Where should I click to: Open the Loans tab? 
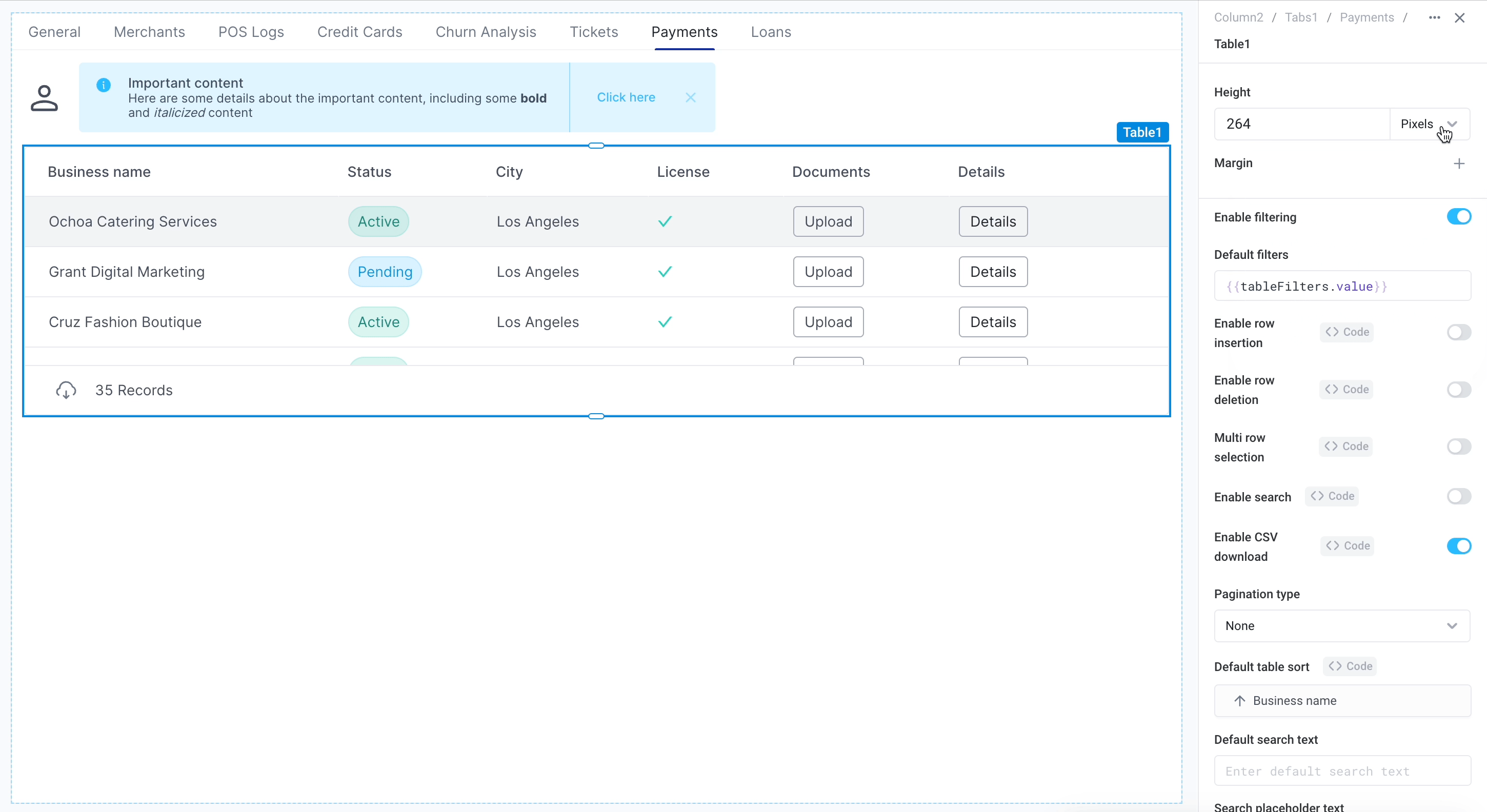(x=771, y=32)
